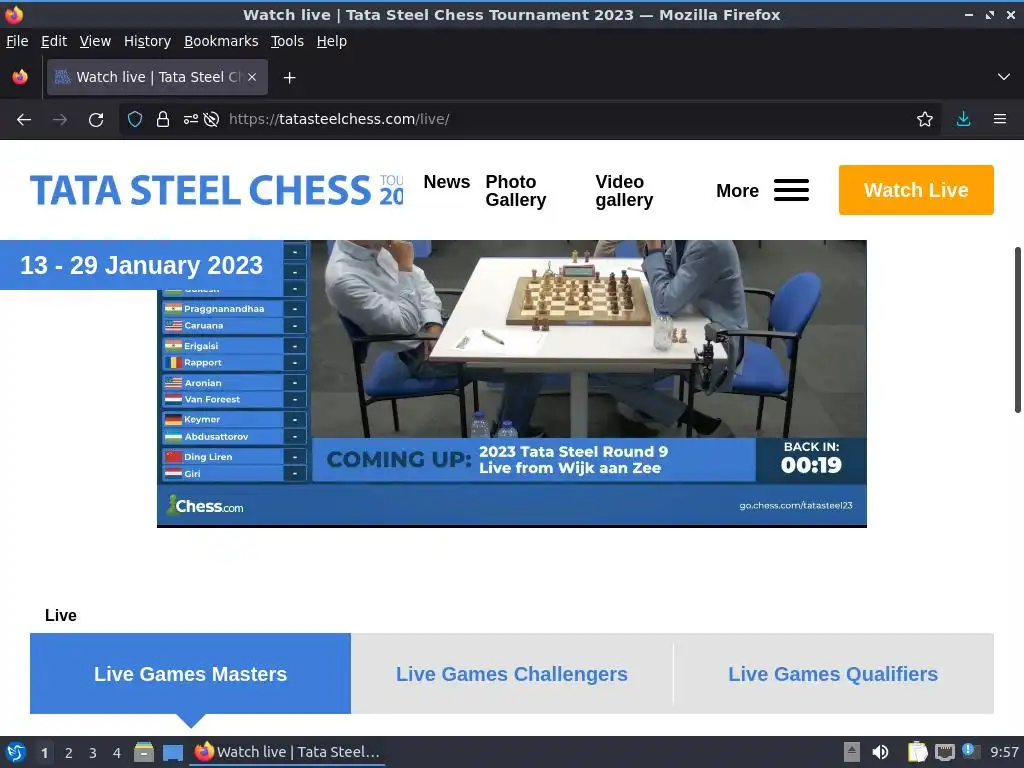Click the eject removable media tray icon
1024x768 pixels.
[852, 752]
